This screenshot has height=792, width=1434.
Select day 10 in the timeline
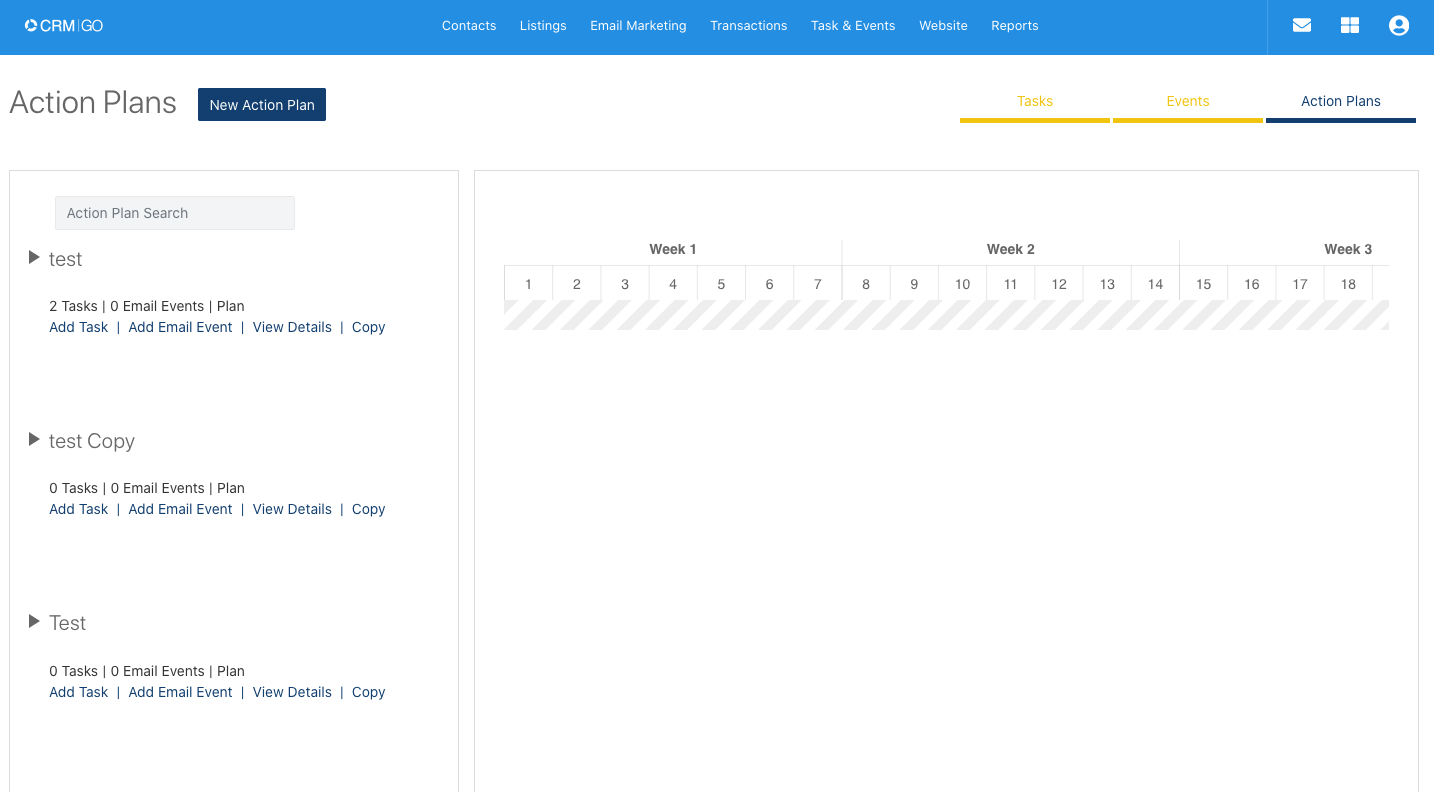coord(962,284)
